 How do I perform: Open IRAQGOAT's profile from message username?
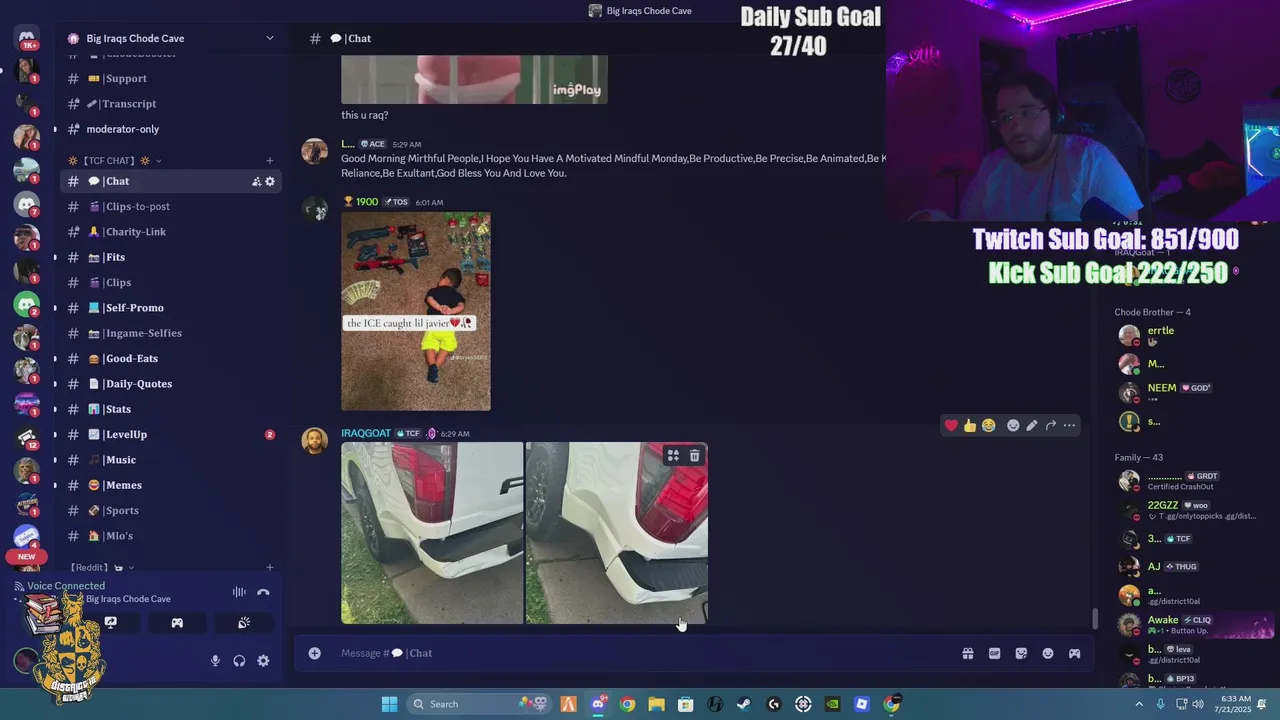pyautogui.click(x=366, y=433)
